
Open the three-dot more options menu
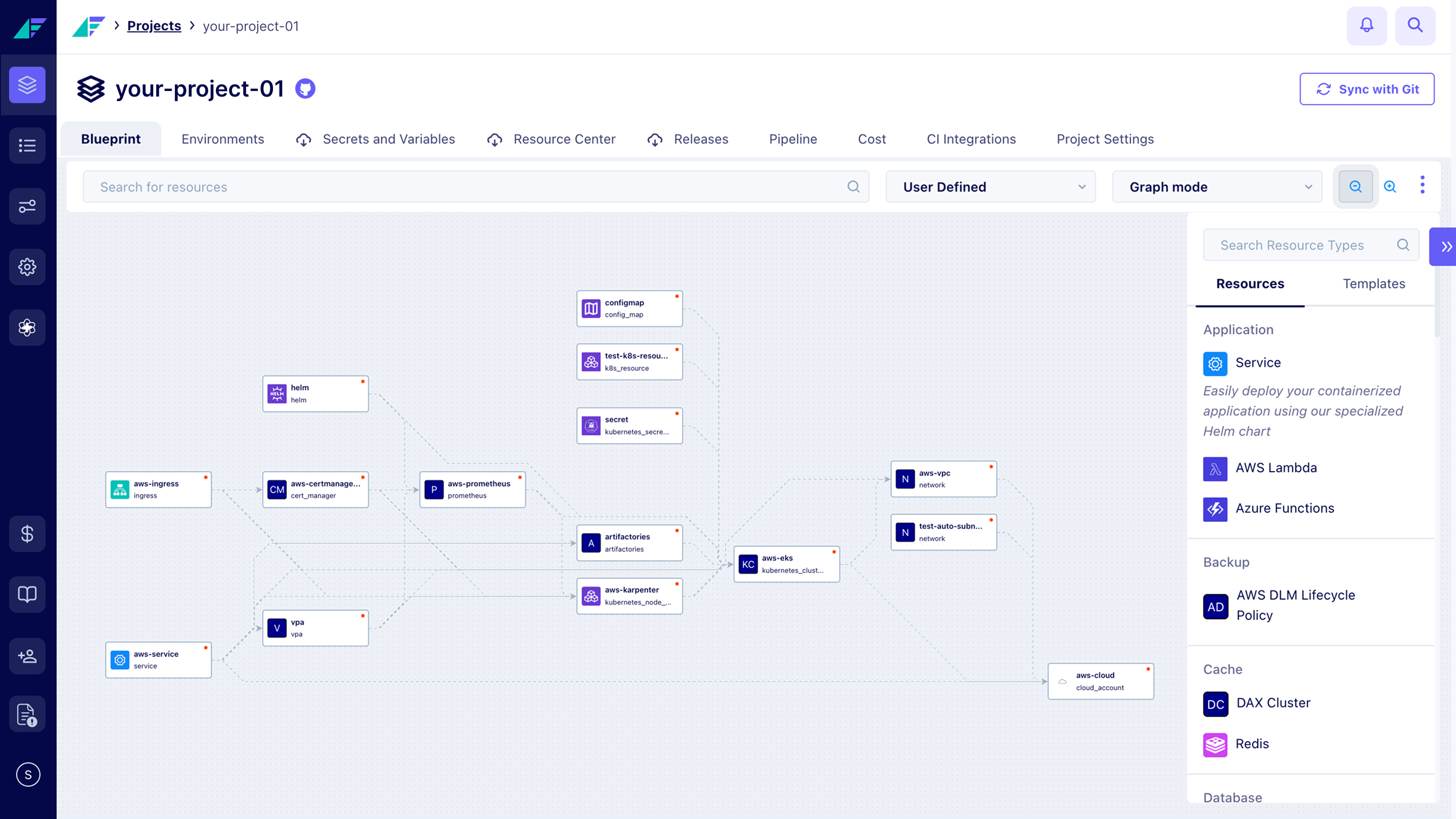1422,185
